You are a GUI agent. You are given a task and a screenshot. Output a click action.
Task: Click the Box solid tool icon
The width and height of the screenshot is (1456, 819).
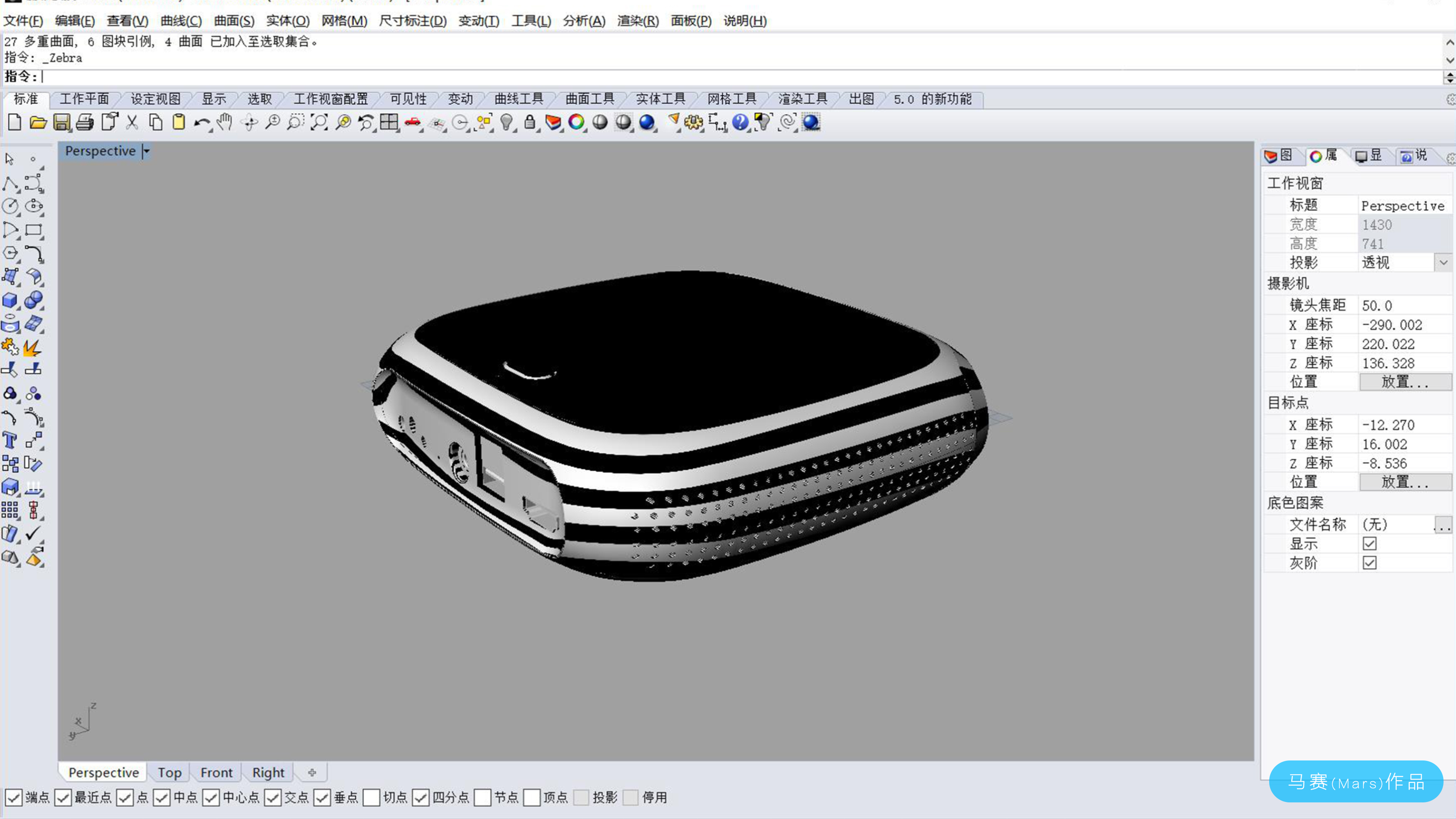pyautogui.click(x=10, y=300)
